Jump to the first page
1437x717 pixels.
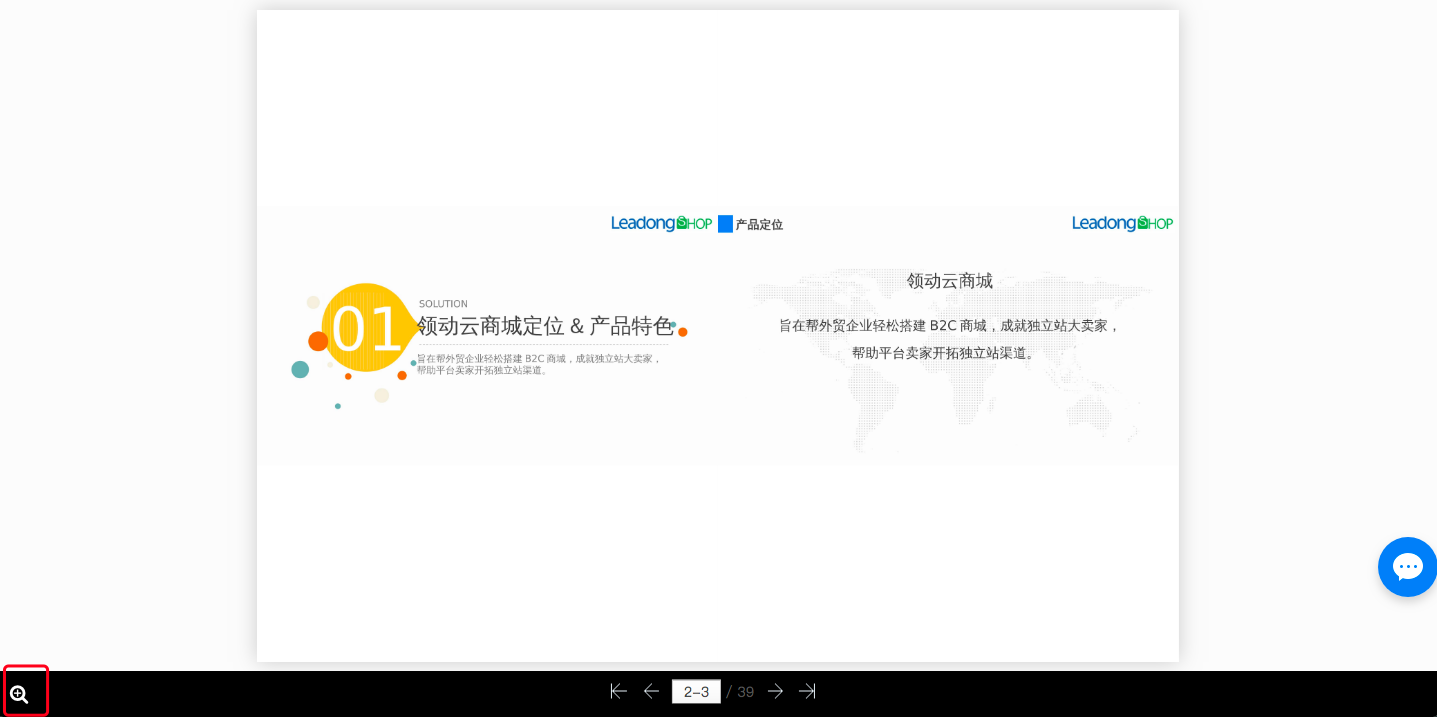(x=618, y=691)
